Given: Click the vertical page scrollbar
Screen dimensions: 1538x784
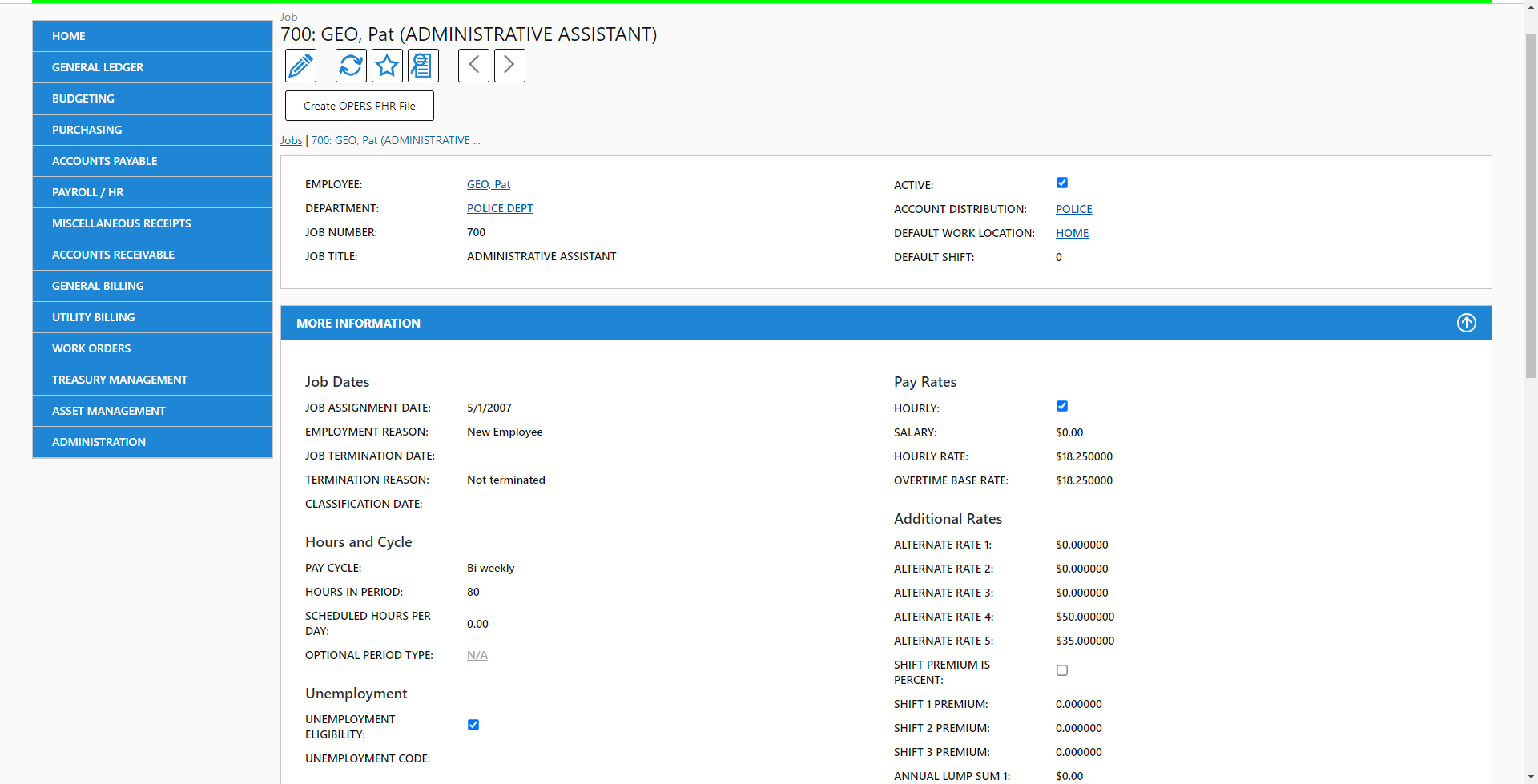Looking at the screenshot, I should point(1531,204).
